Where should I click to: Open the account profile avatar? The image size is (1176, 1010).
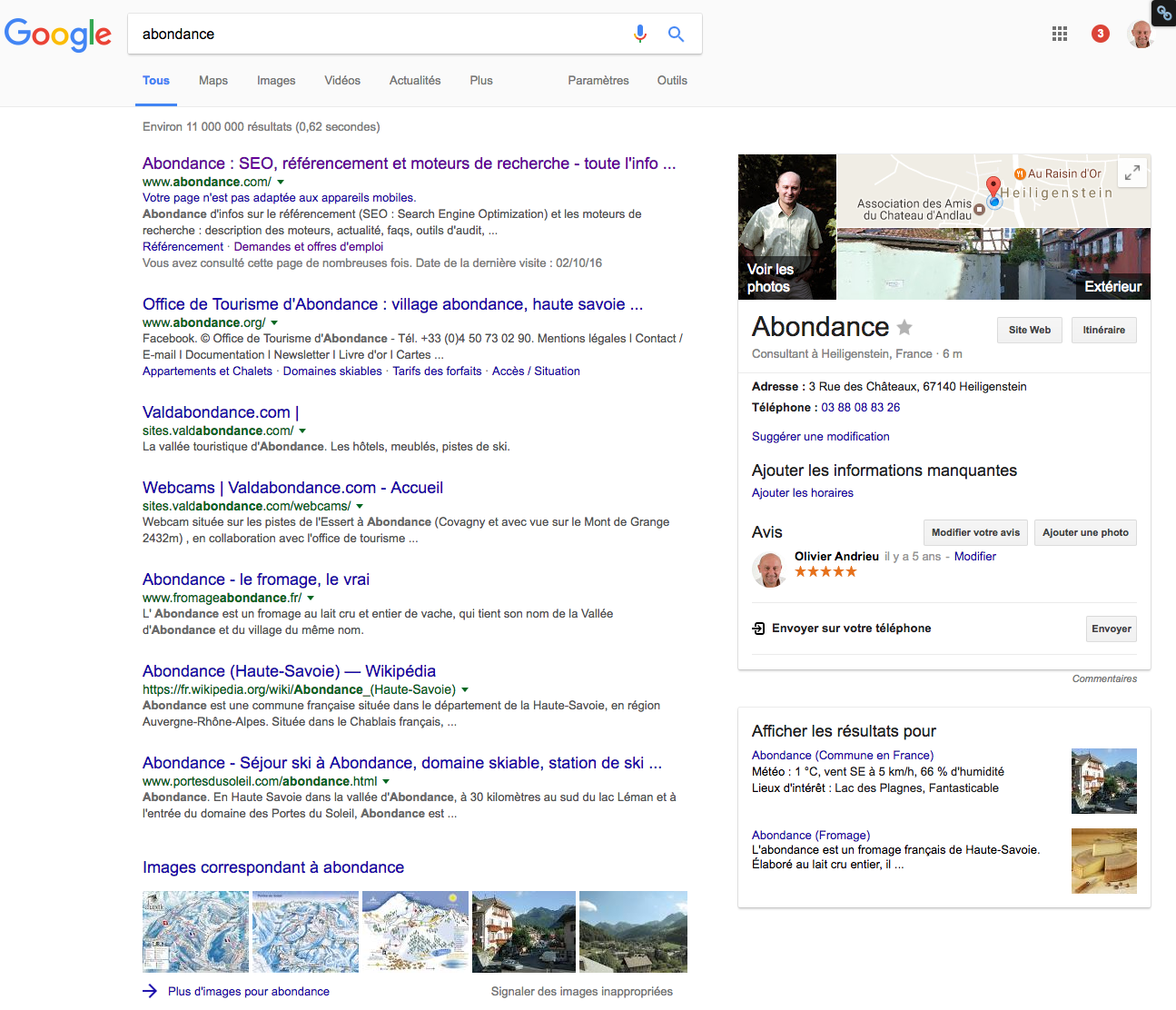click(1141, 34)
